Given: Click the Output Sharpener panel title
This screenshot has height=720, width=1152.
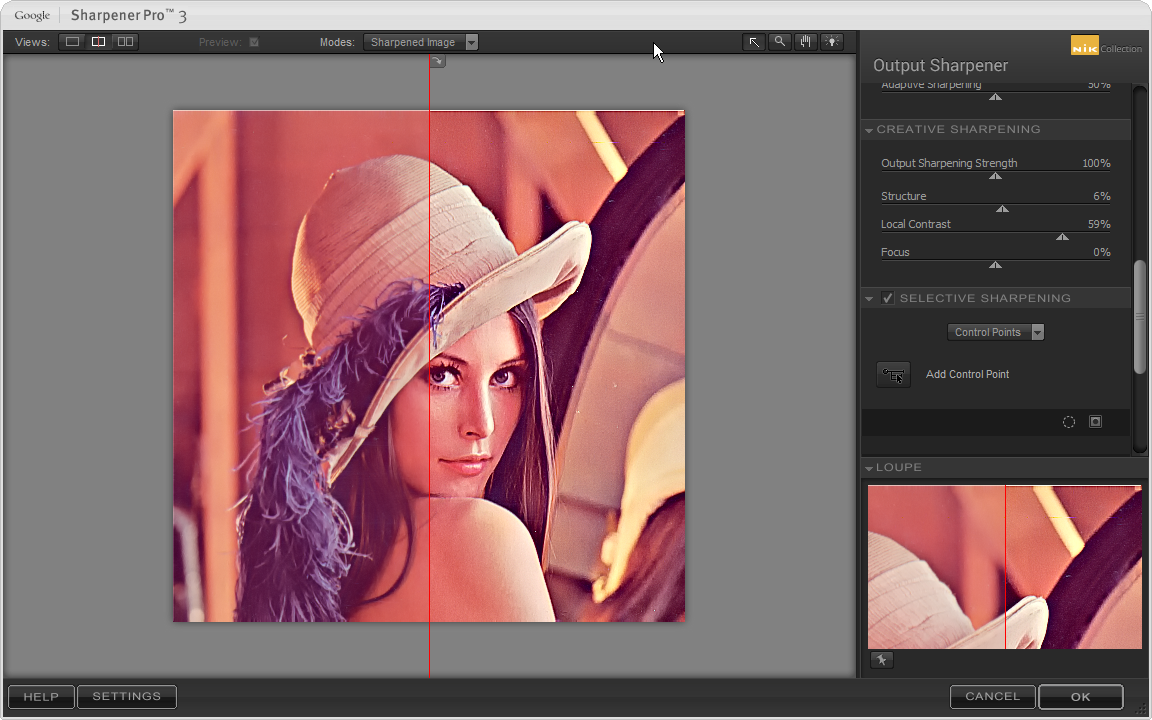Looking at the screenshot, I should tap(940, 65).
